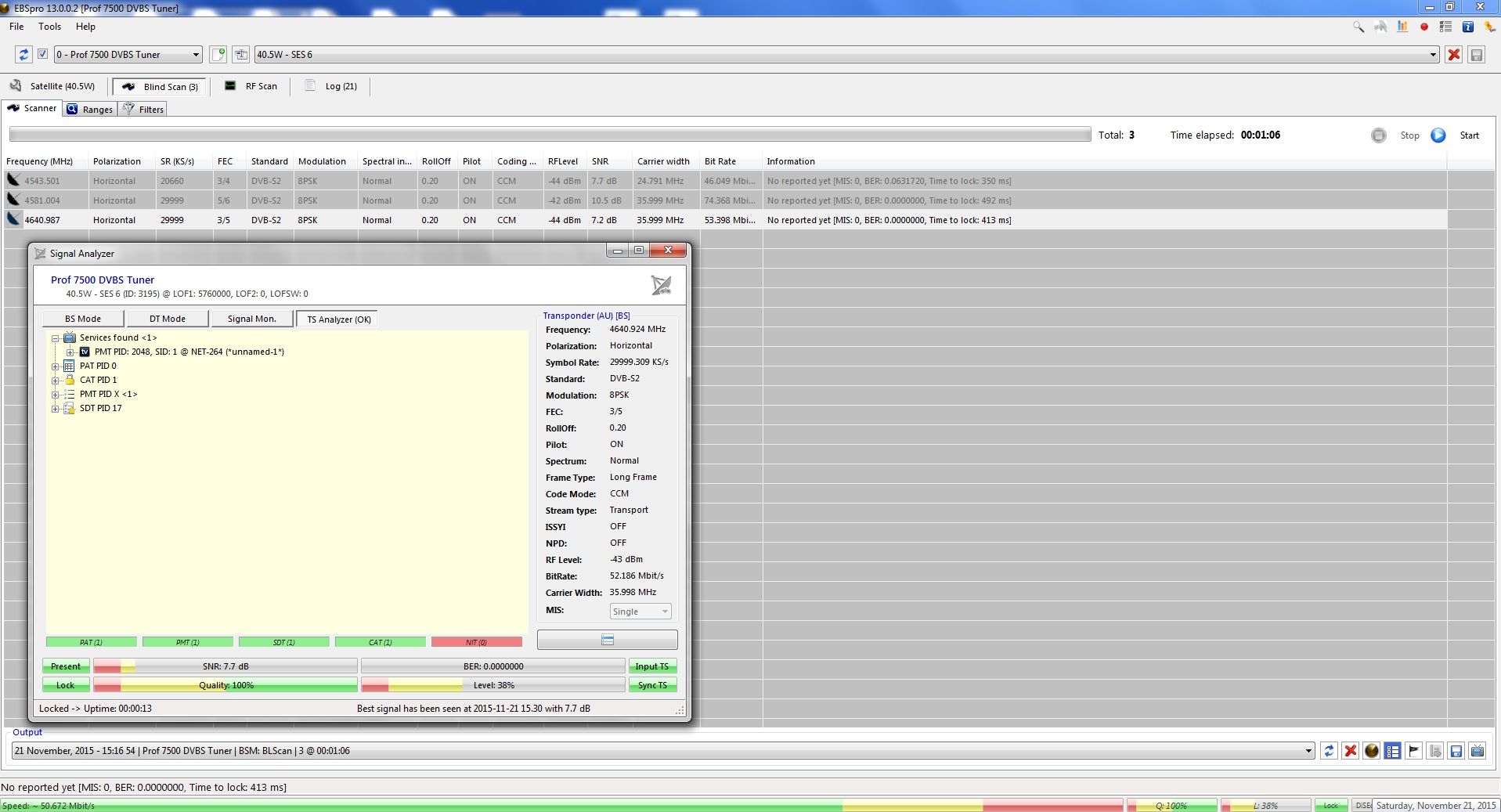Expand the PMT PID: 2048 service node
This screenshot has height=812, width=1501.
[x=70, y=352]
